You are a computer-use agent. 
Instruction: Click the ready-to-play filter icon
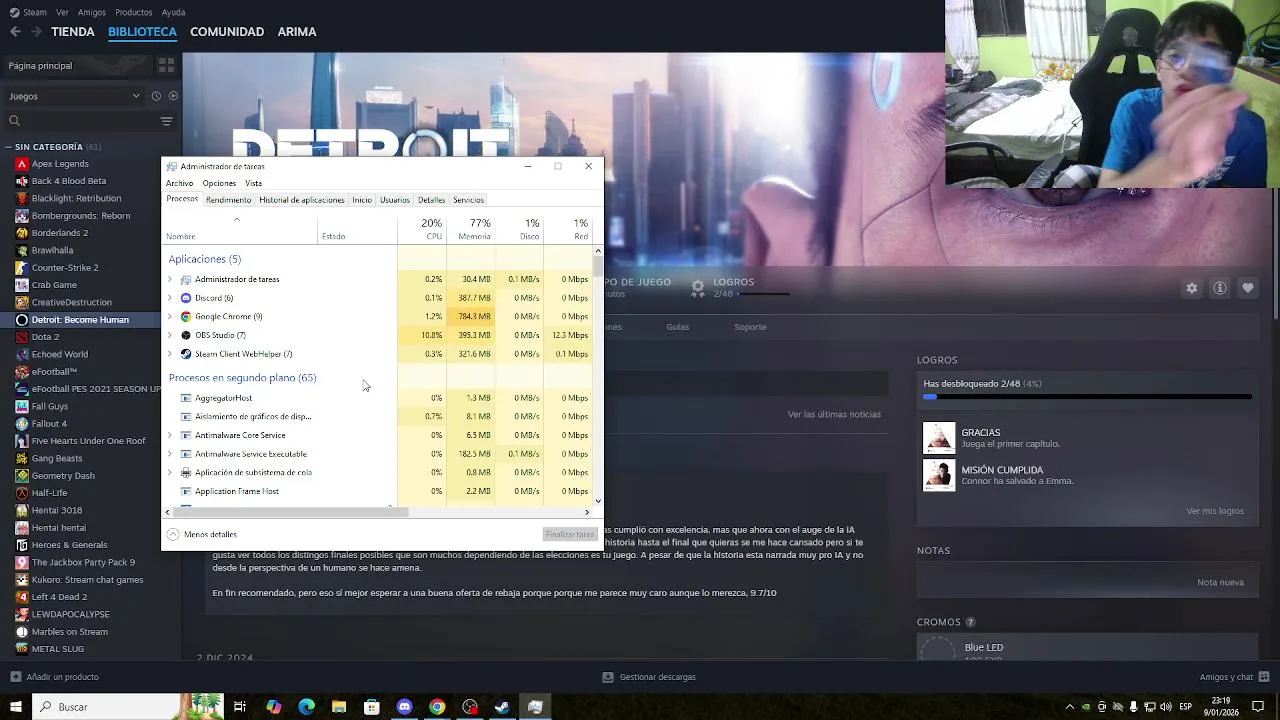173,96
